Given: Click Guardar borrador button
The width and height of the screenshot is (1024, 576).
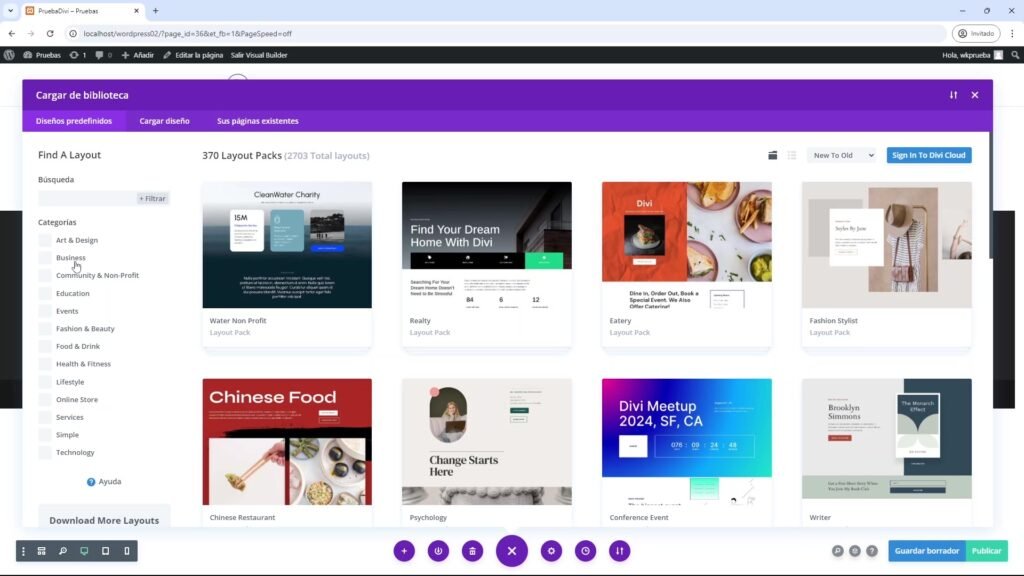Looking at the screenshot, I should point(927,551).
